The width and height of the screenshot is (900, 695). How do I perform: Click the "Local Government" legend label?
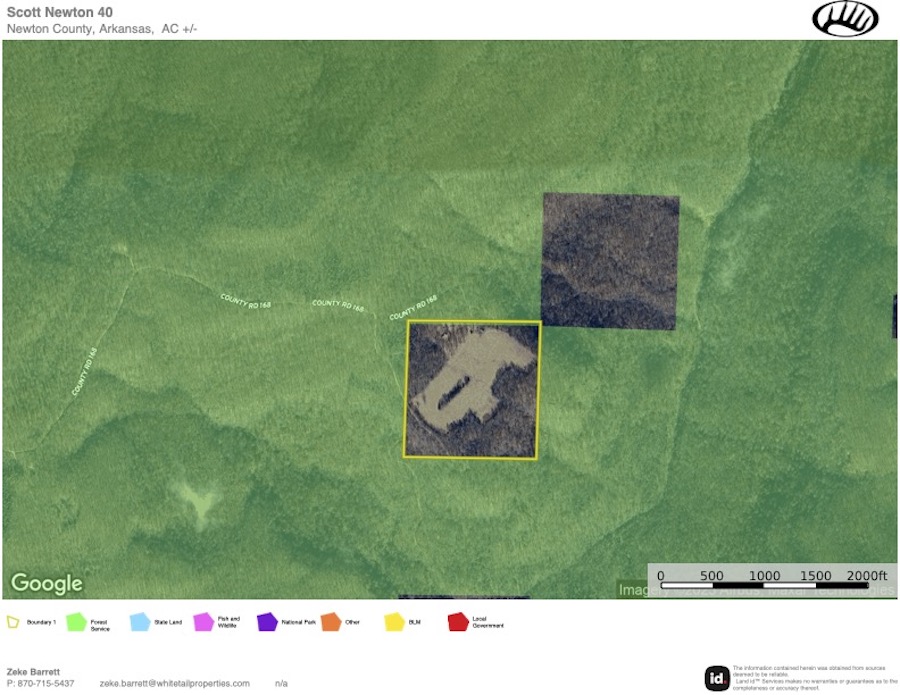488,622
